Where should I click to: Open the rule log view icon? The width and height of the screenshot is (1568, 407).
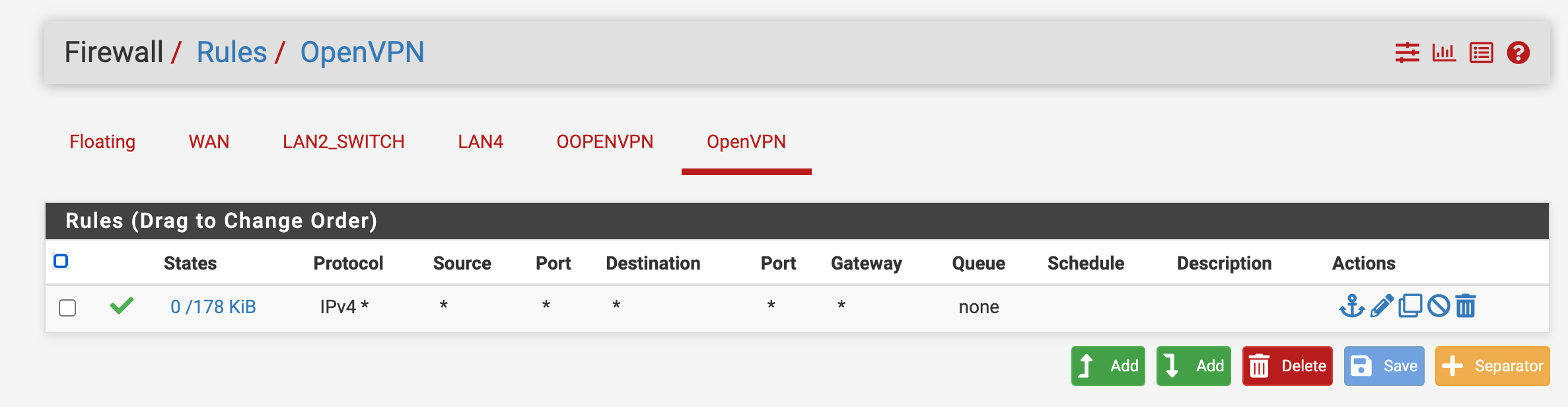tap(1481, 52)
